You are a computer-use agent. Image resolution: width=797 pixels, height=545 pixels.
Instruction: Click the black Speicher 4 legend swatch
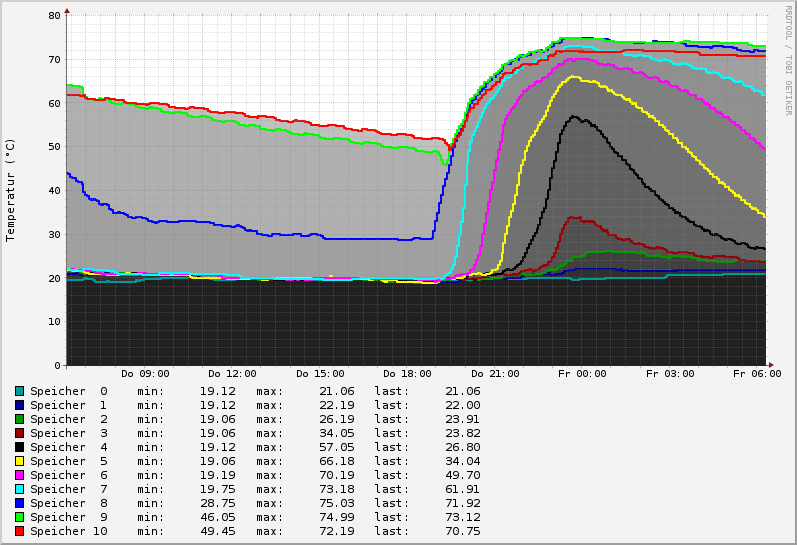click(19, 447)
